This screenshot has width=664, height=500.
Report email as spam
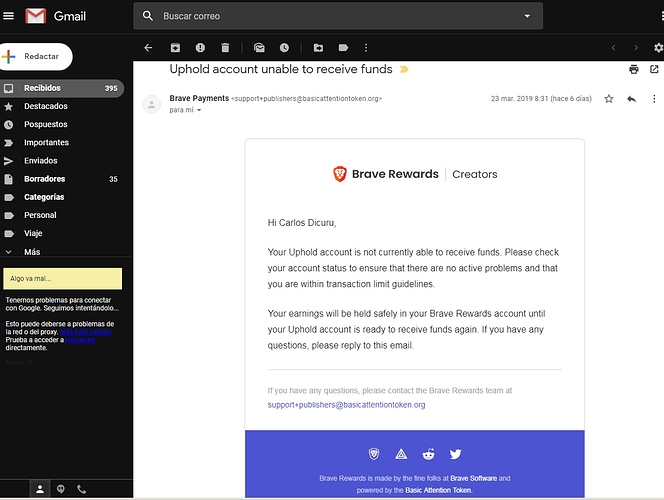(x=200, y=48)
